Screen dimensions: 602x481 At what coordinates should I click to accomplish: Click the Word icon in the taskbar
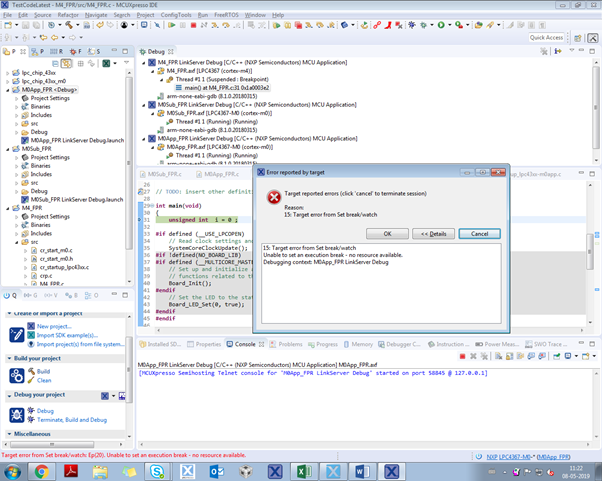point(362,471)
